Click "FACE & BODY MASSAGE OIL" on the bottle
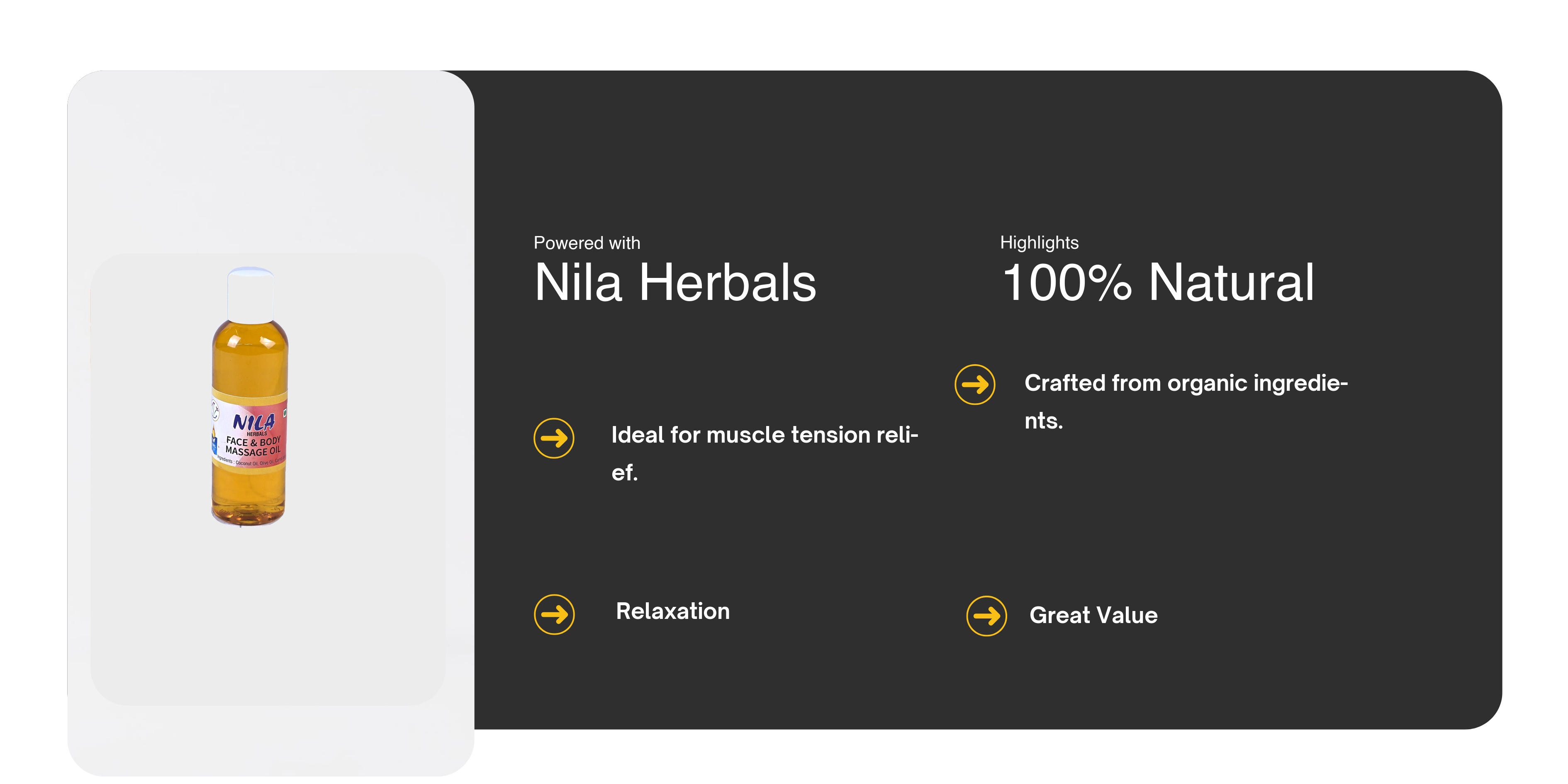 click(x=253, y=446)
